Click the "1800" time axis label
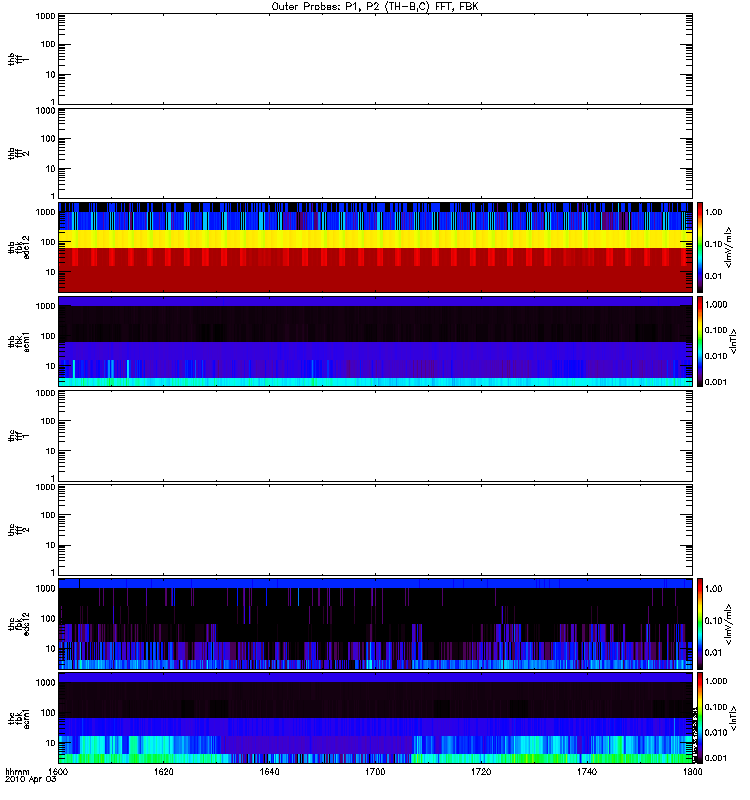The width and height of the screenshot is (750, 800). (692, 772)
